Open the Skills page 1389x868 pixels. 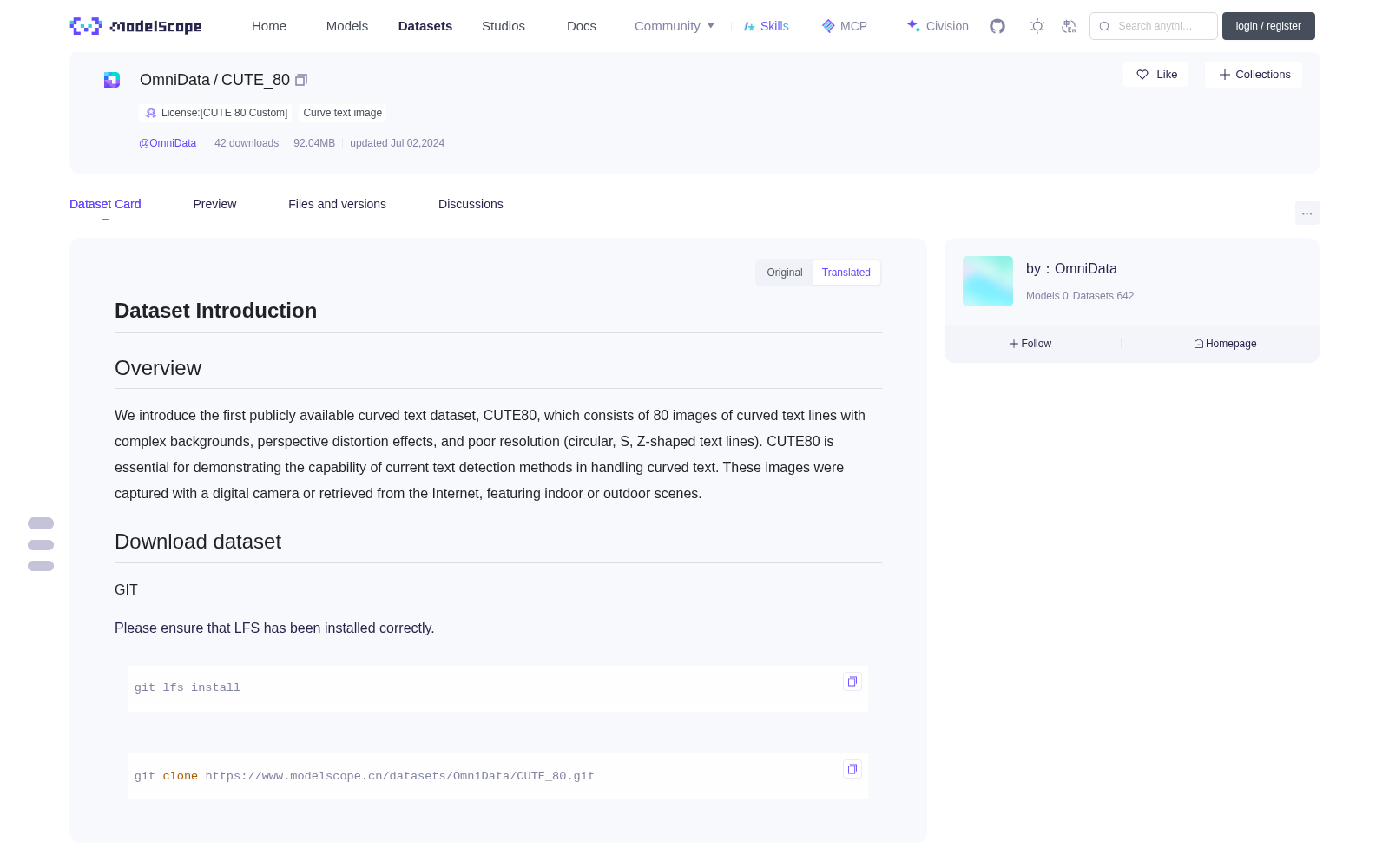766,26
